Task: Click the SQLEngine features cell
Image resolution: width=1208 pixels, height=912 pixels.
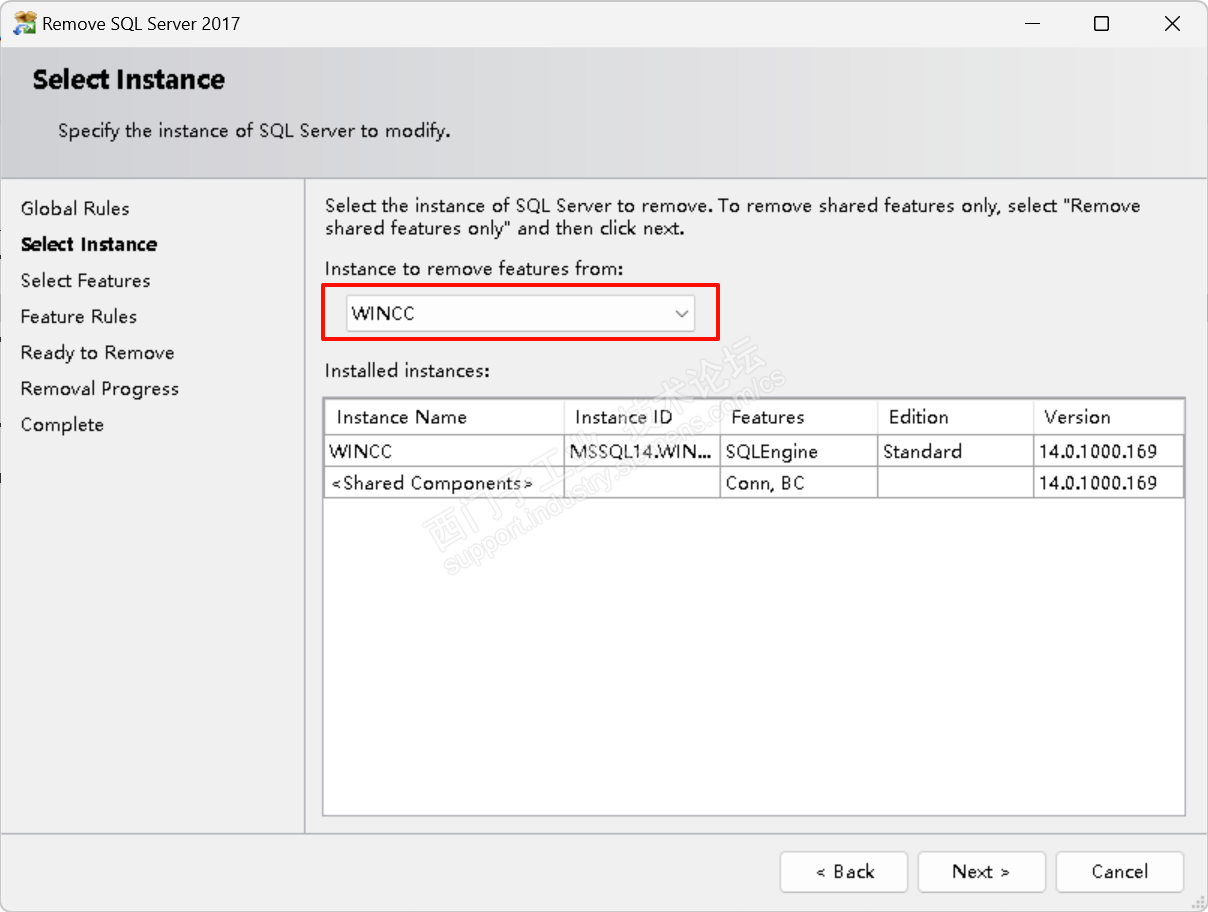Action: pos(799,451)
